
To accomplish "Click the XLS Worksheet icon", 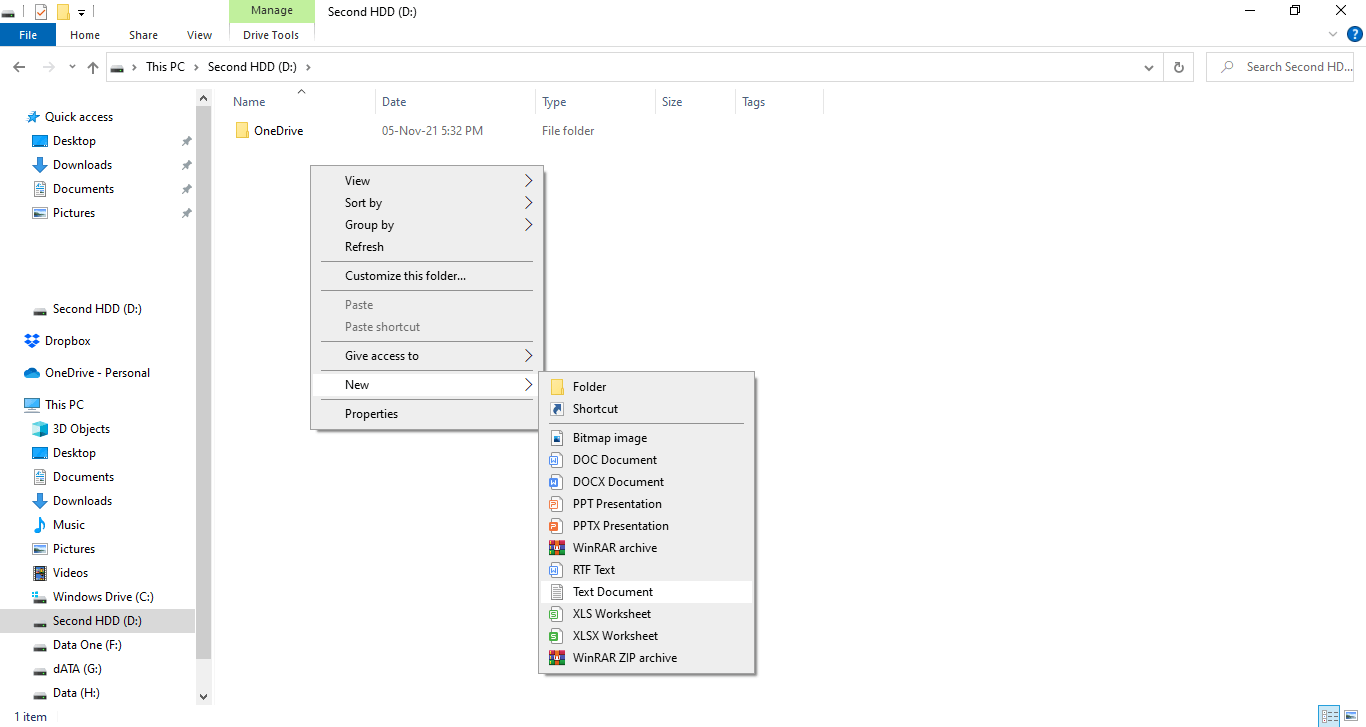I will 557,614.
